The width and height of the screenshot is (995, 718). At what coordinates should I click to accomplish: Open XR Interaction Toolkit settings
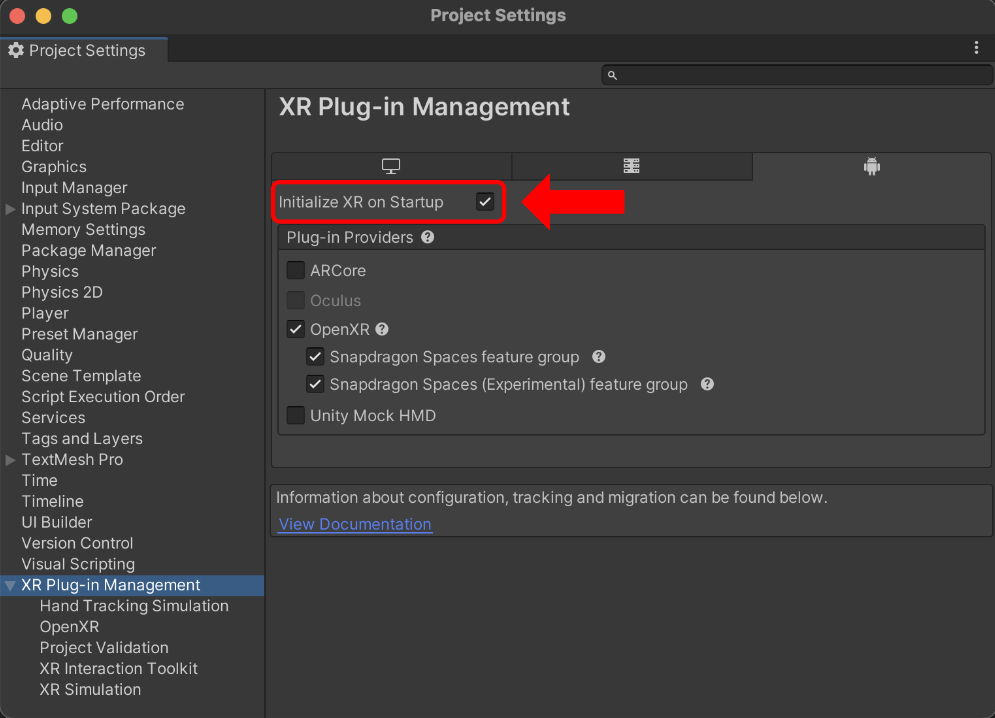[x=119, y=669]
